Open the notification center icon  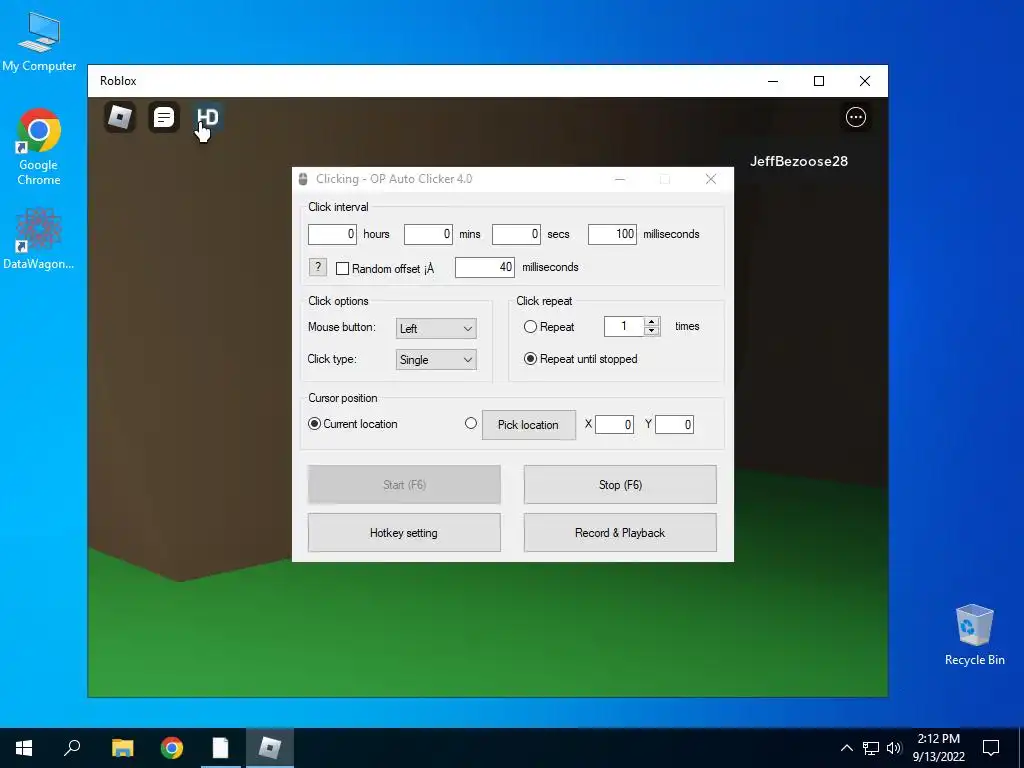click(991, 748)
